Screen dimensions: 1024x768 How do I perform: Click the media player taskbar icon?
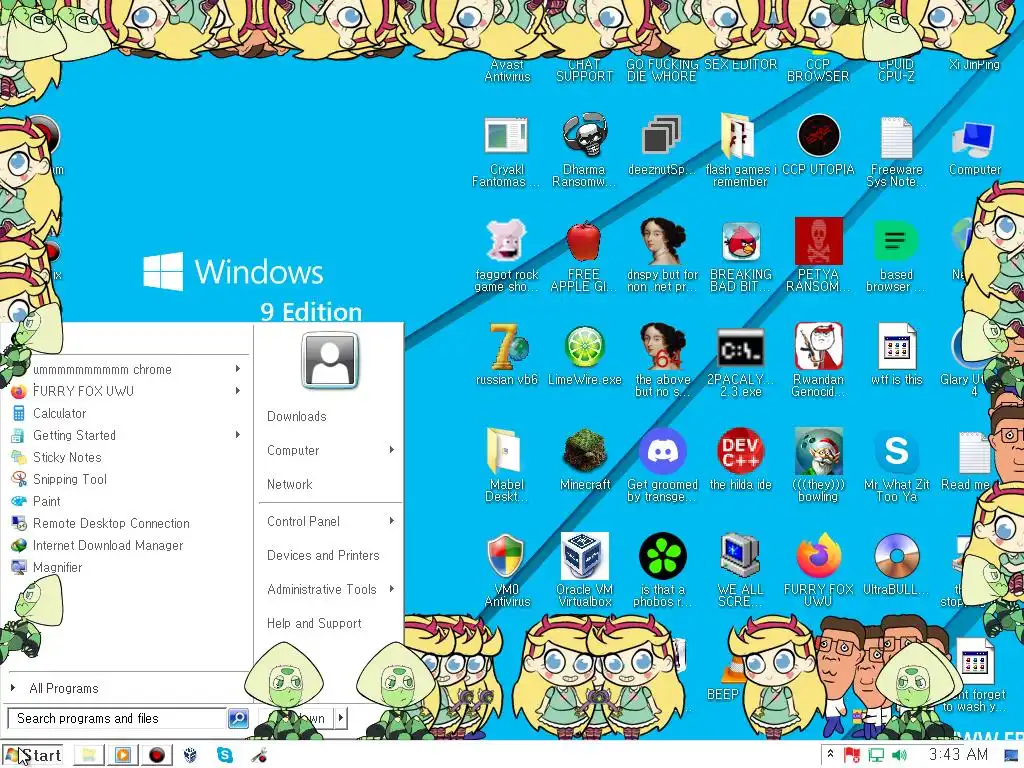[x=122, y=755]
